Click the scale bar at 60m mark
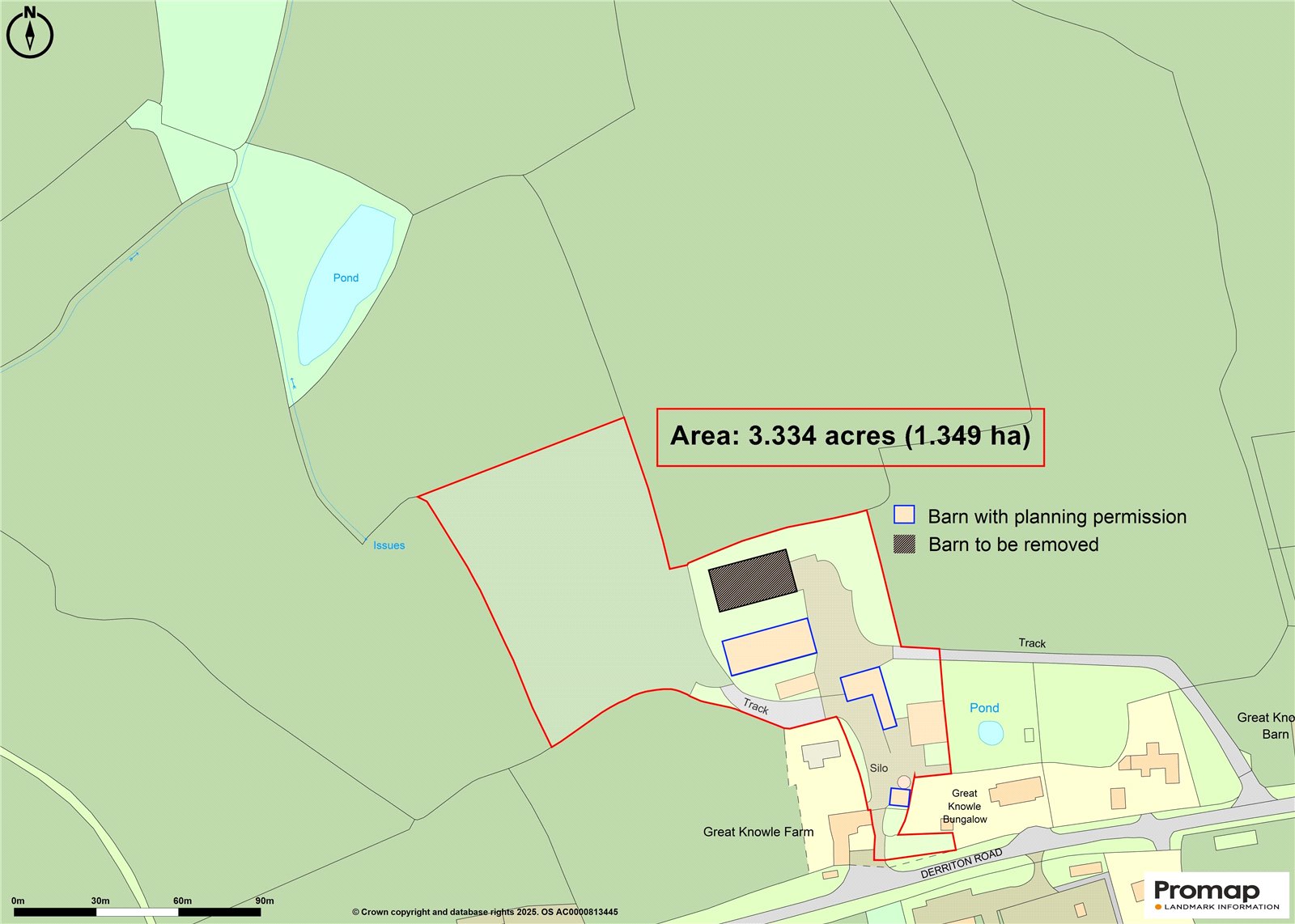Viewport: 1295px width, 924px height. (x=180, y=911)
